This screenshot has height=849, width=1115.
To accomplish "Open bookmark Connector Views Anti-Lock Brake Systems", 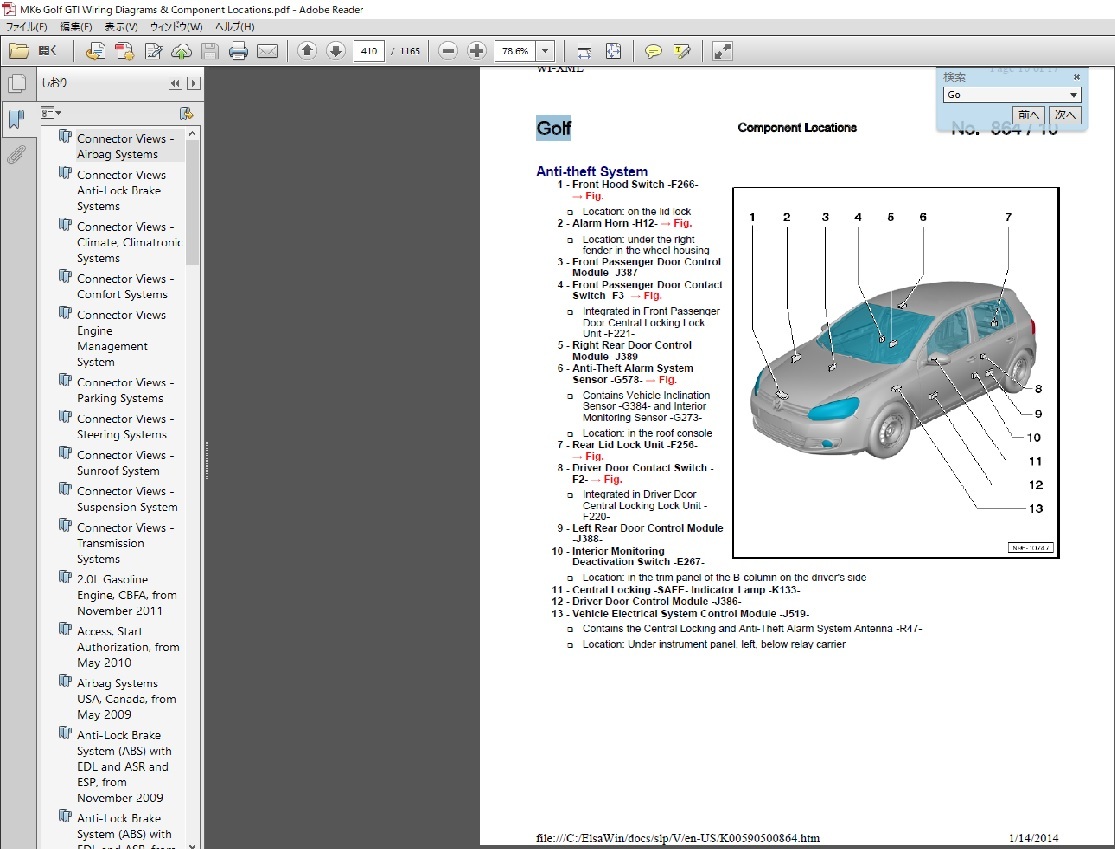I will 122,191.
